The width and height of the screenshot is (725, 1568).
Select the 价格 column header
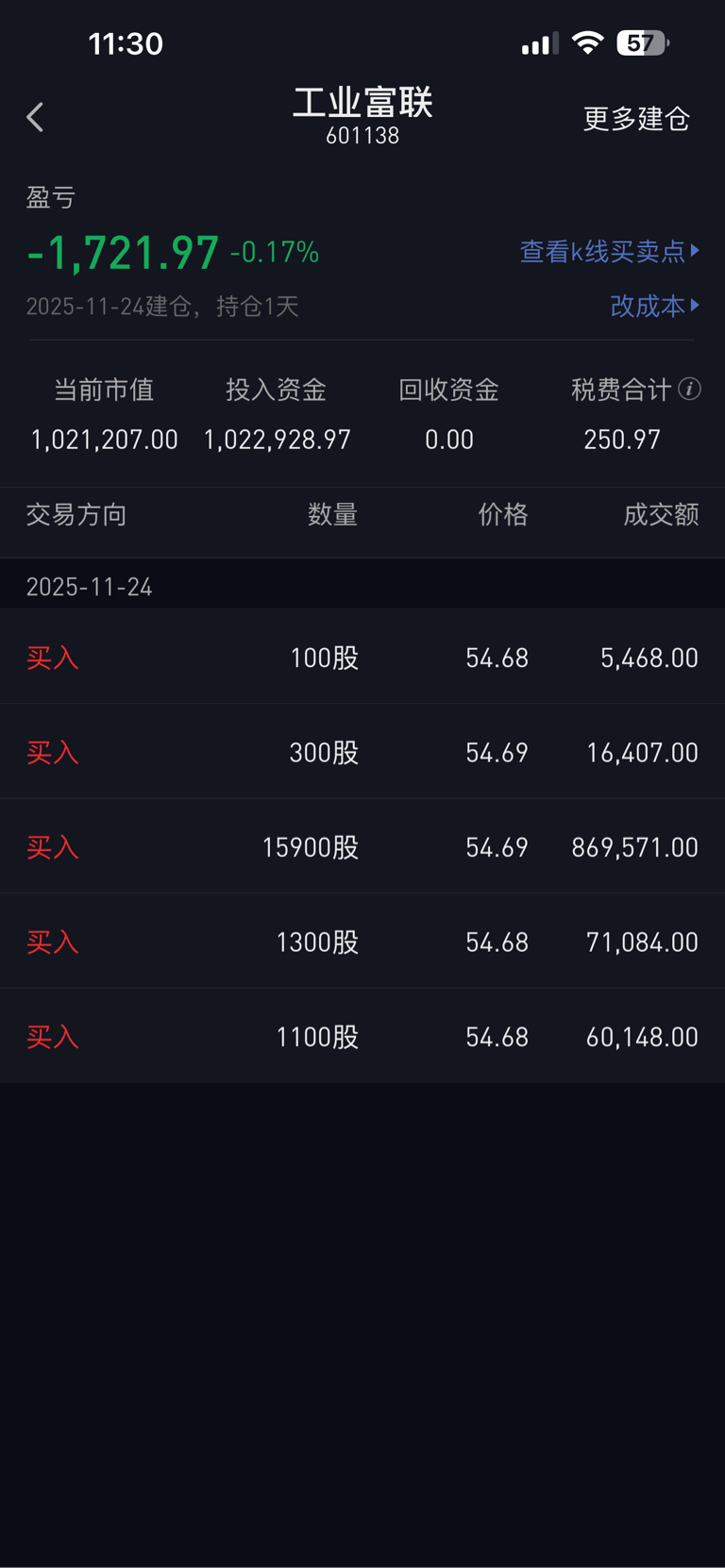tap(502, 514)
